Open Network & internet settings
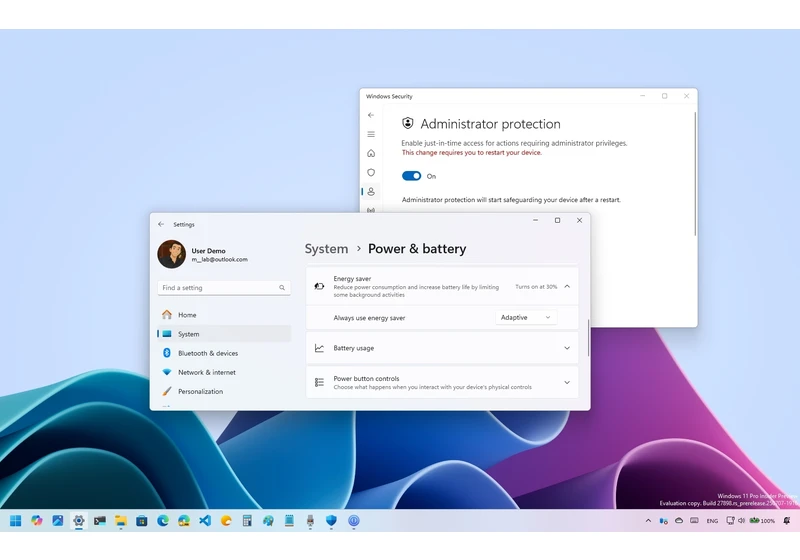The image size is (800, 560). (224, 372)
